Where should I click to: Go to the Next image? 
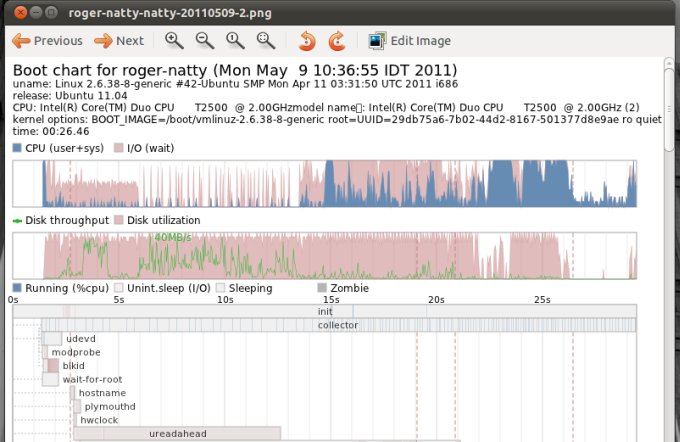tap(119, 41)
